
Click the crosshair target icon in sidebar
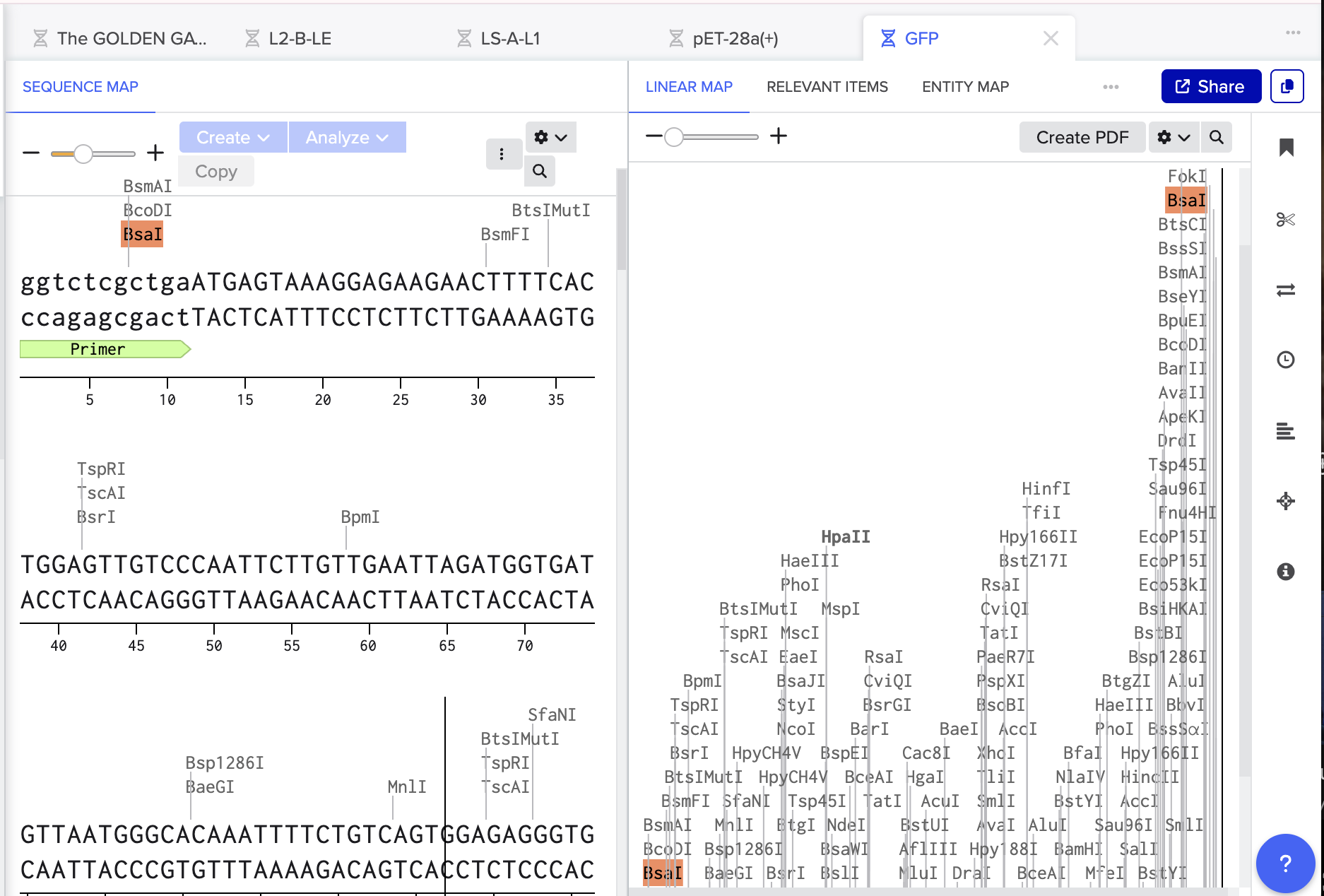[x=1286, y=501]
